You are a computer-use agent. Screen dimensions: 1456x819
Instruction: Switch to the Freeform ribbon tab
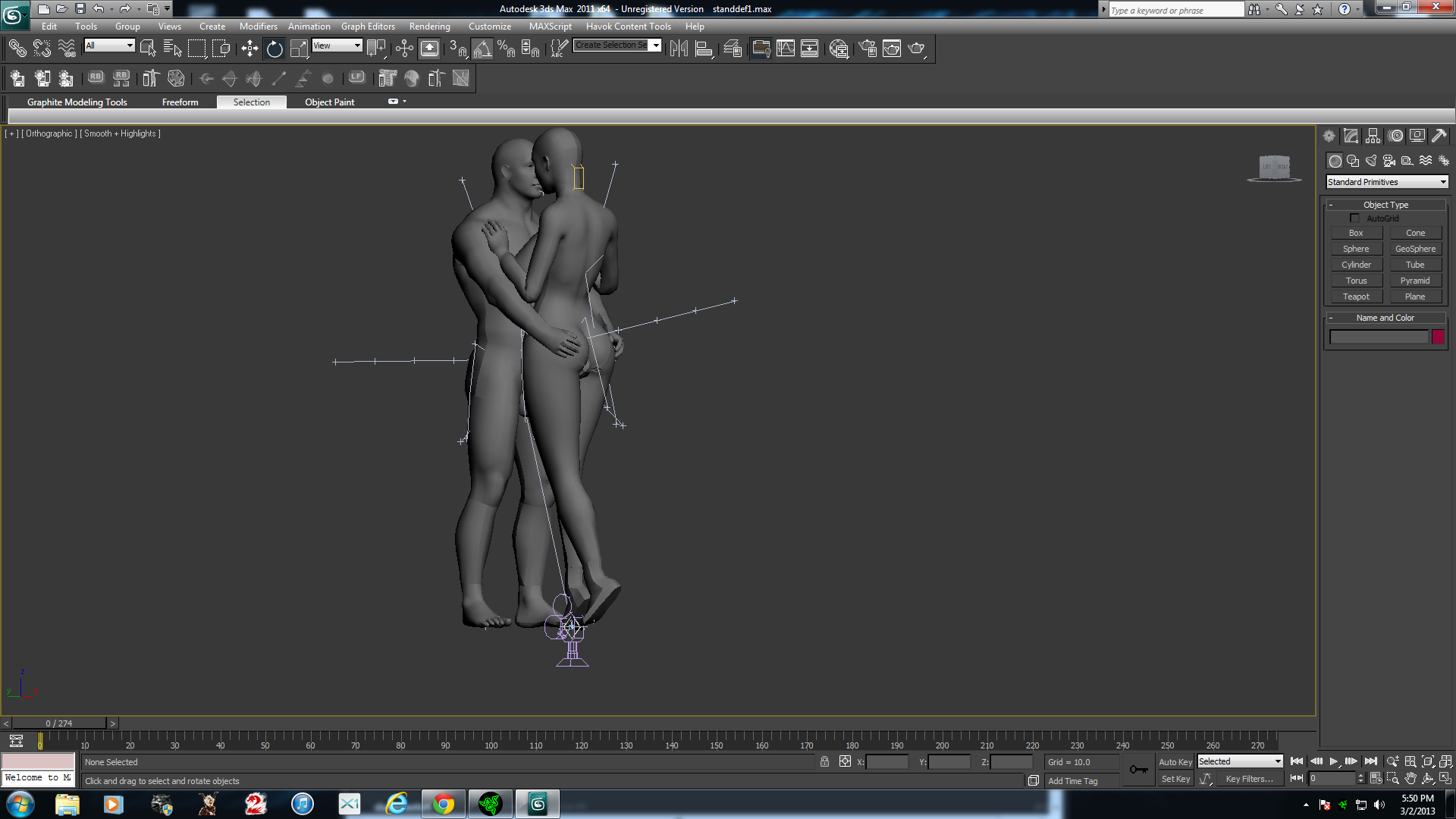180,102
